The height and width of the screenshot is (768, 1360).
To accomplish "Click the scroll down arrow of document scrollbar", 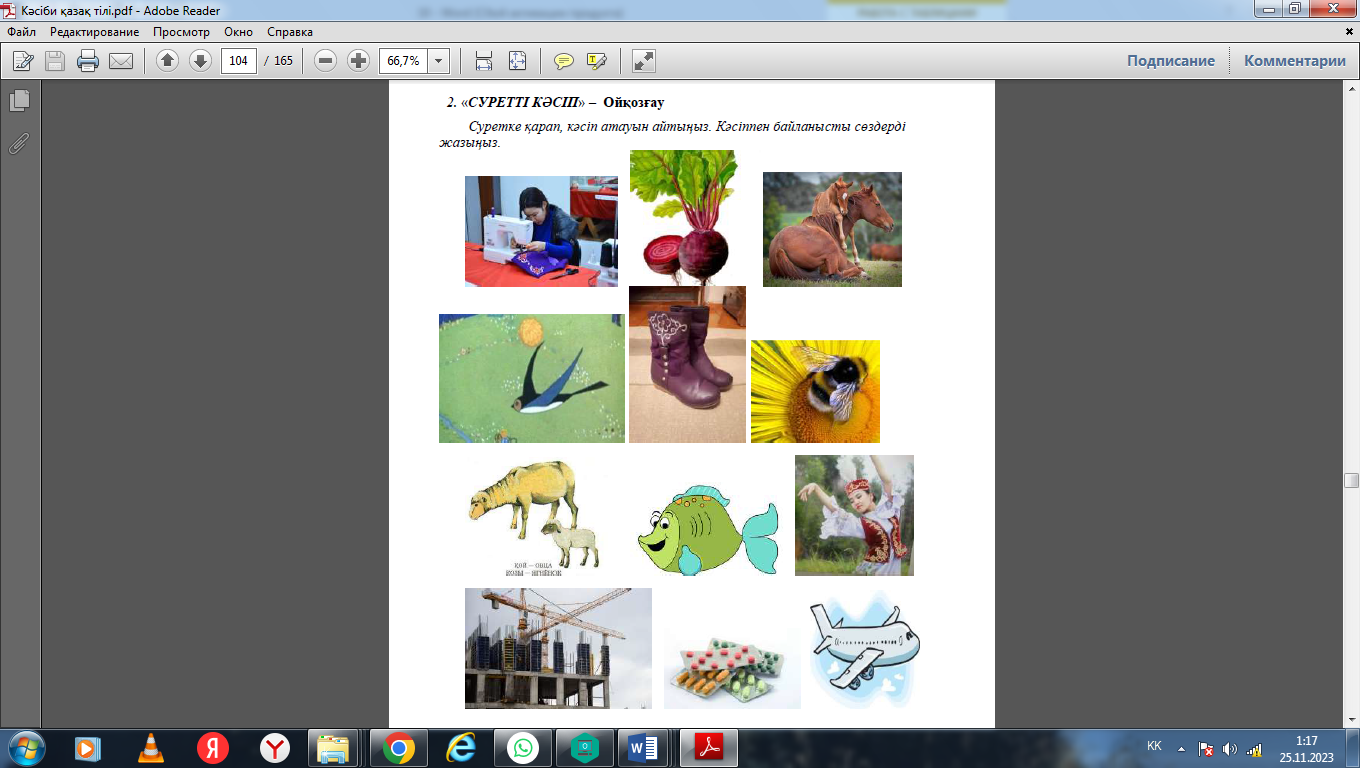I will pyautogui.click(x=1351, y=720).
